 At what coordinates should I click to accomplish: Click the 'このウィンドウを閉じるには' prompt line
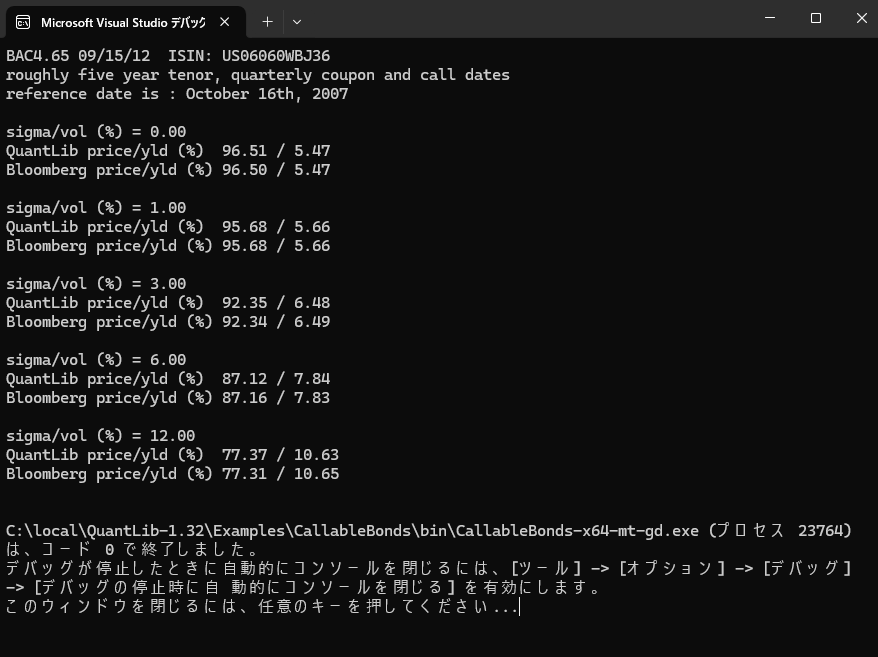(262, 607)
